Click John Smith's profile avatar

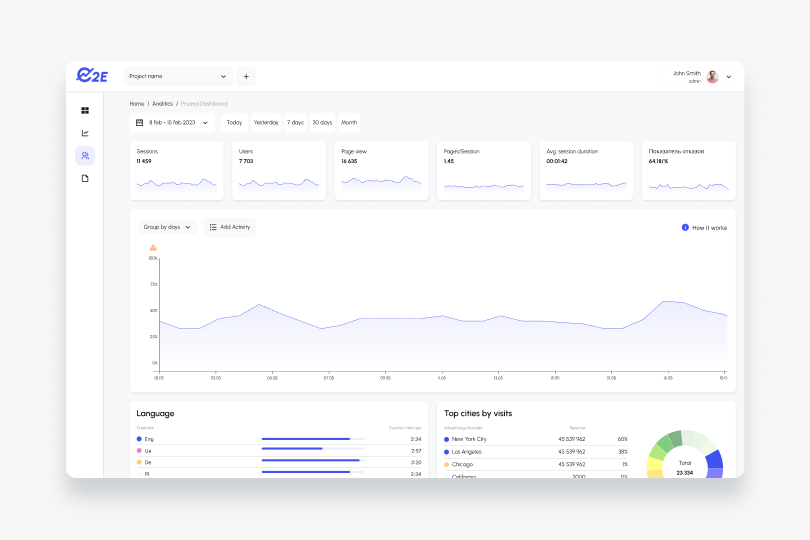pyautogui.click(x=712, y=76)
